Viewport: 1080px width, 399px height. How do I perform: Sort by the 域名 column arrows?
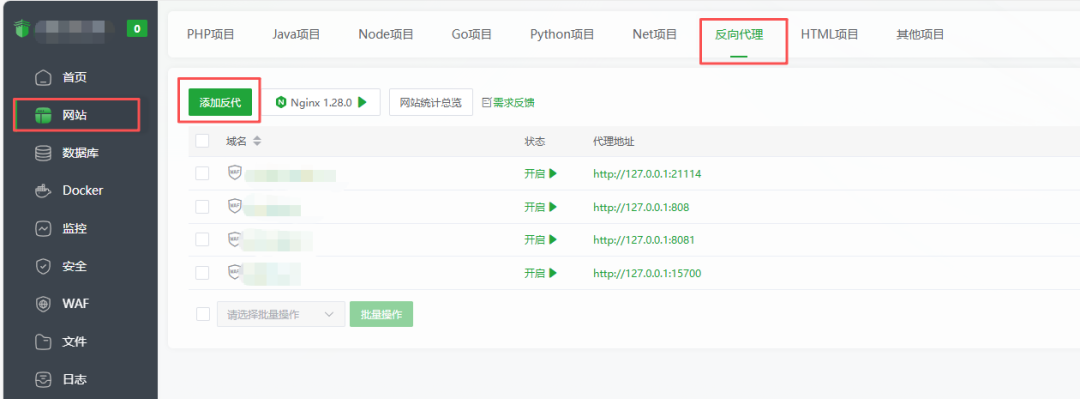(257, 141)
